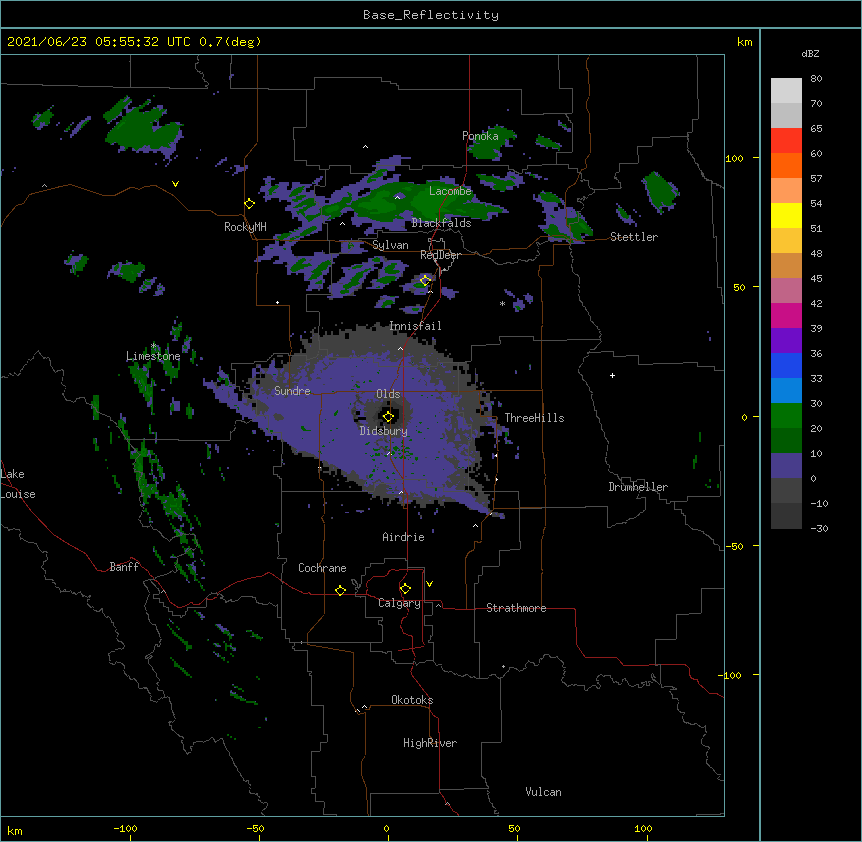Click the Okotoks town label

[x=412, y=700]
